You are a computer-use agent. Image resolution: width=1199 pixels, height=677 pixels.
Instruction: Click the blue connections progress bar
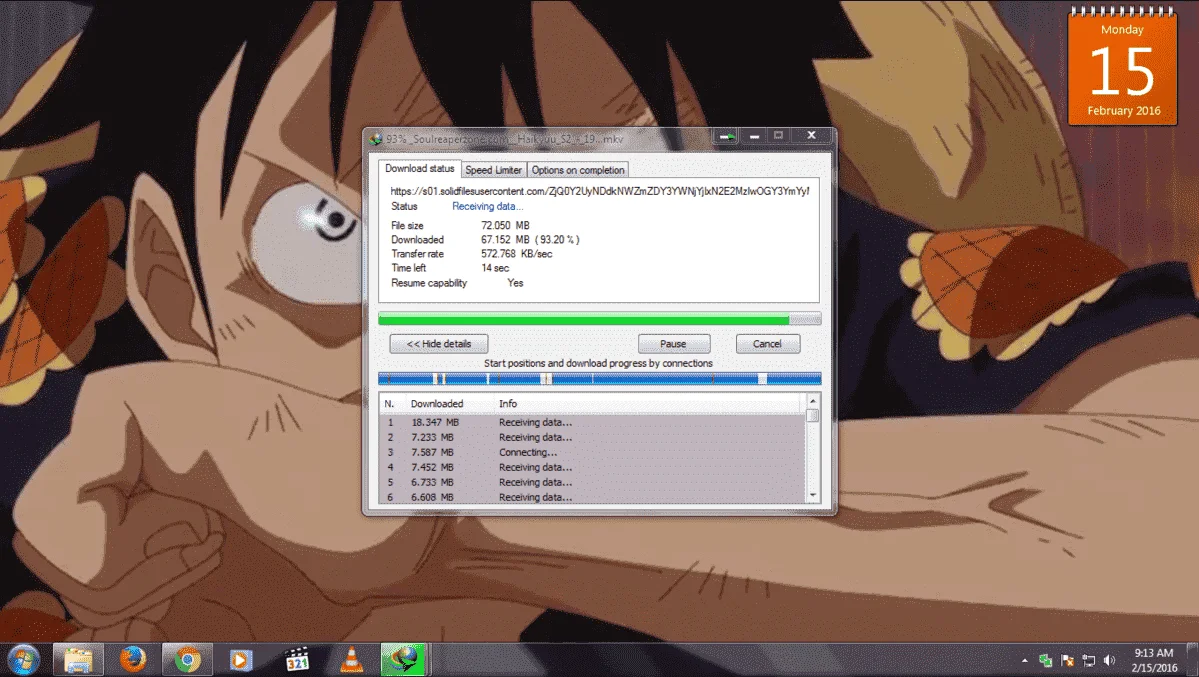click(x=600, y=378)
